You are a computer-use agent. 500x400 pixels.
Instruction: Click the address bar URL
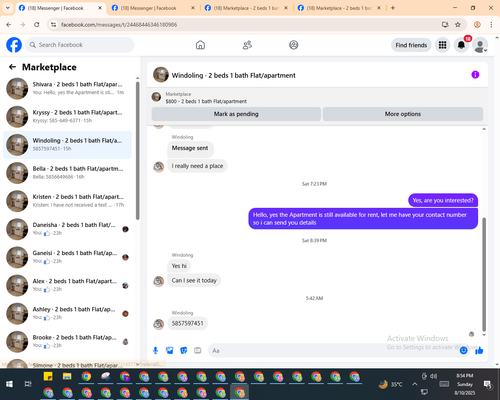point(119,25)
